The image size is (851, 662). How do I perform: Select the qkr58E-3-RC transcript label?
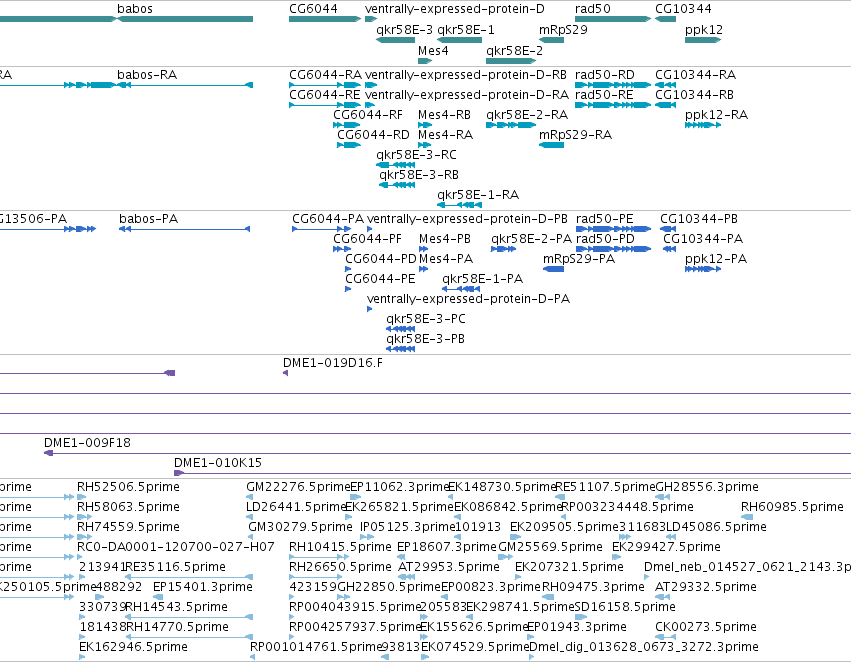click(416, 155)
